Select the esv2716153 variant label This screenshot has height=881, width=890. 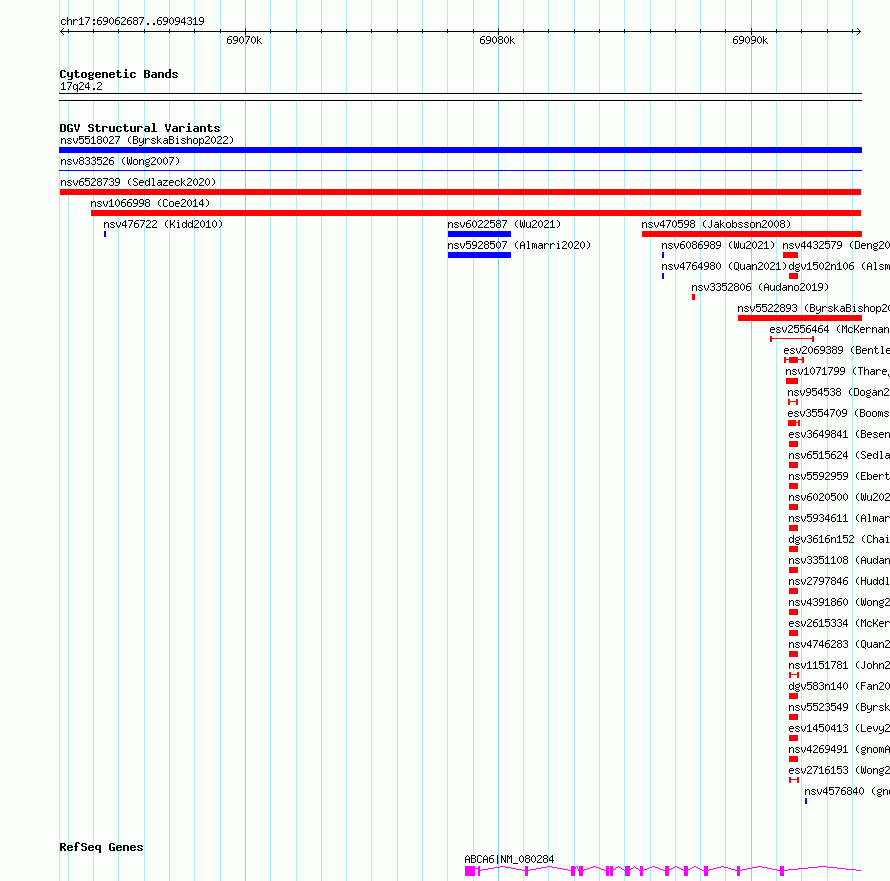(x=839, y=770)
